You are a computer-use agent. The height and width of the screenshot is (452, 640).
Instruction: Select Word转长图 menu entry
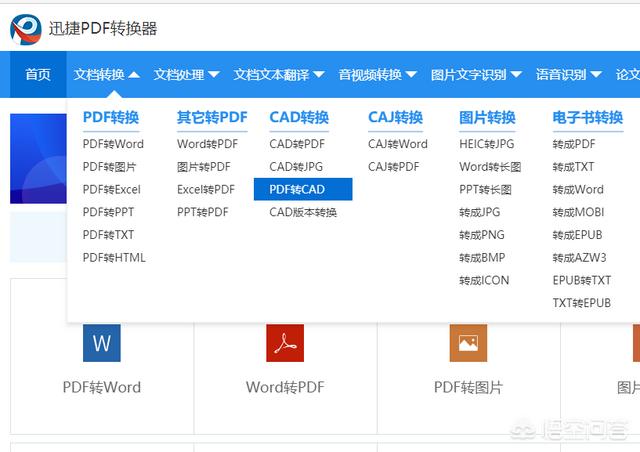coord(490,167)
